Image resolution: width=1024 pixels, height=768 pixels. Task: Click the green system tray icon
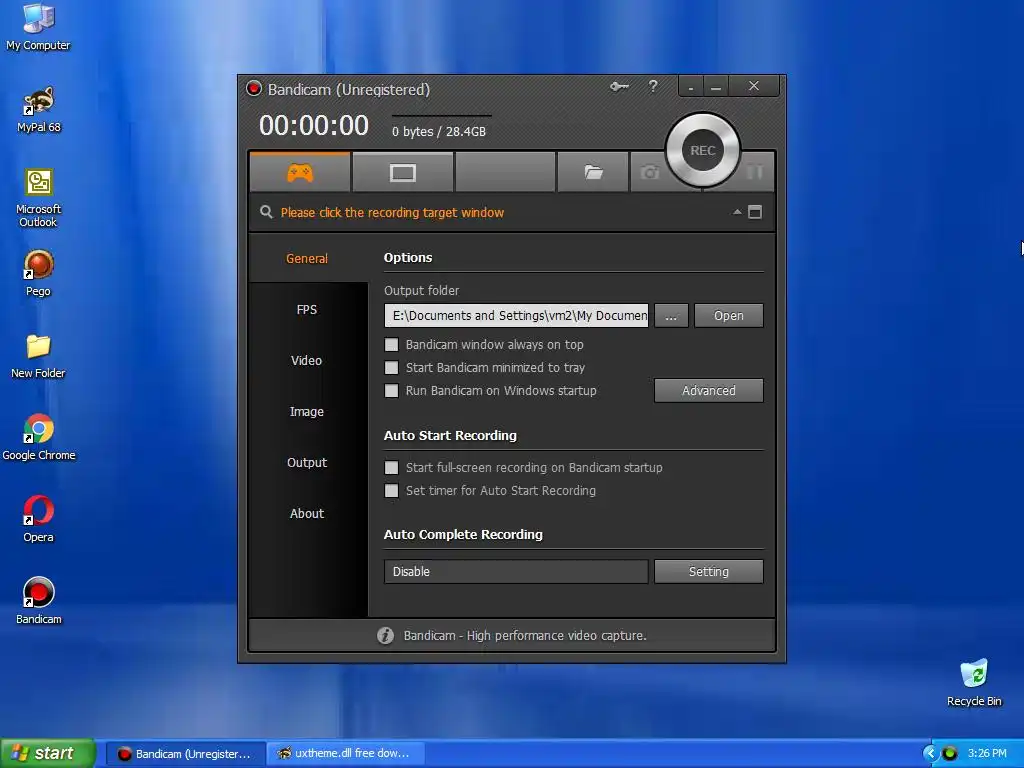pyautogui.click(x=950, y=754)
